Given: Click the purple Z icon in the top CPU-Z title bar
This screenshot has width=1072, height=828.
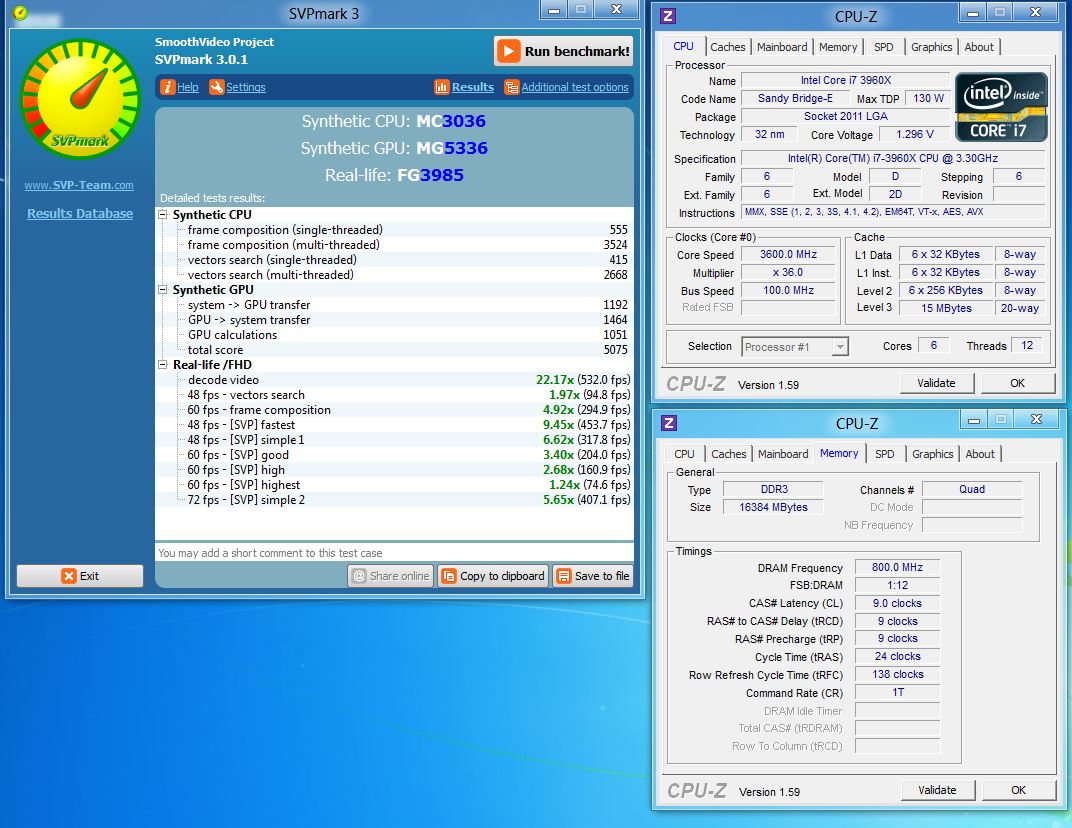Looking at the screenshot, I should [x=669, y=16].
